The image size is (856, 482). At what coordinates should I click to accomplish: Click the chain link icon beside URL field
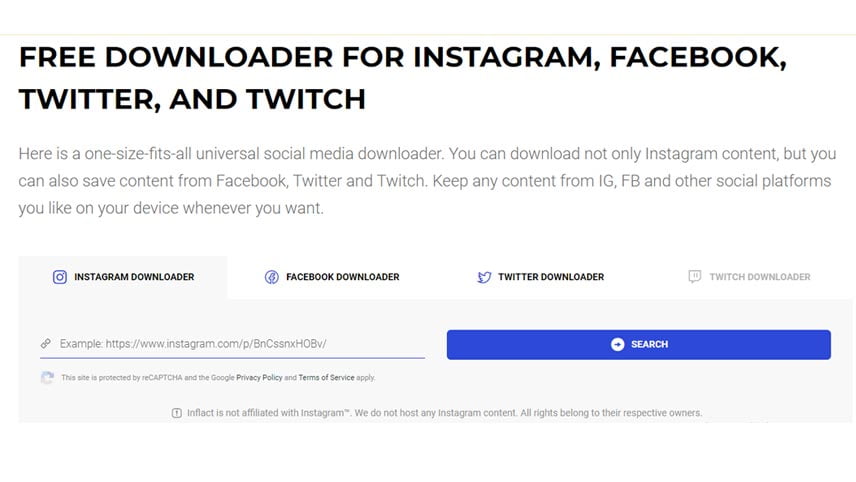coord(46,343)
